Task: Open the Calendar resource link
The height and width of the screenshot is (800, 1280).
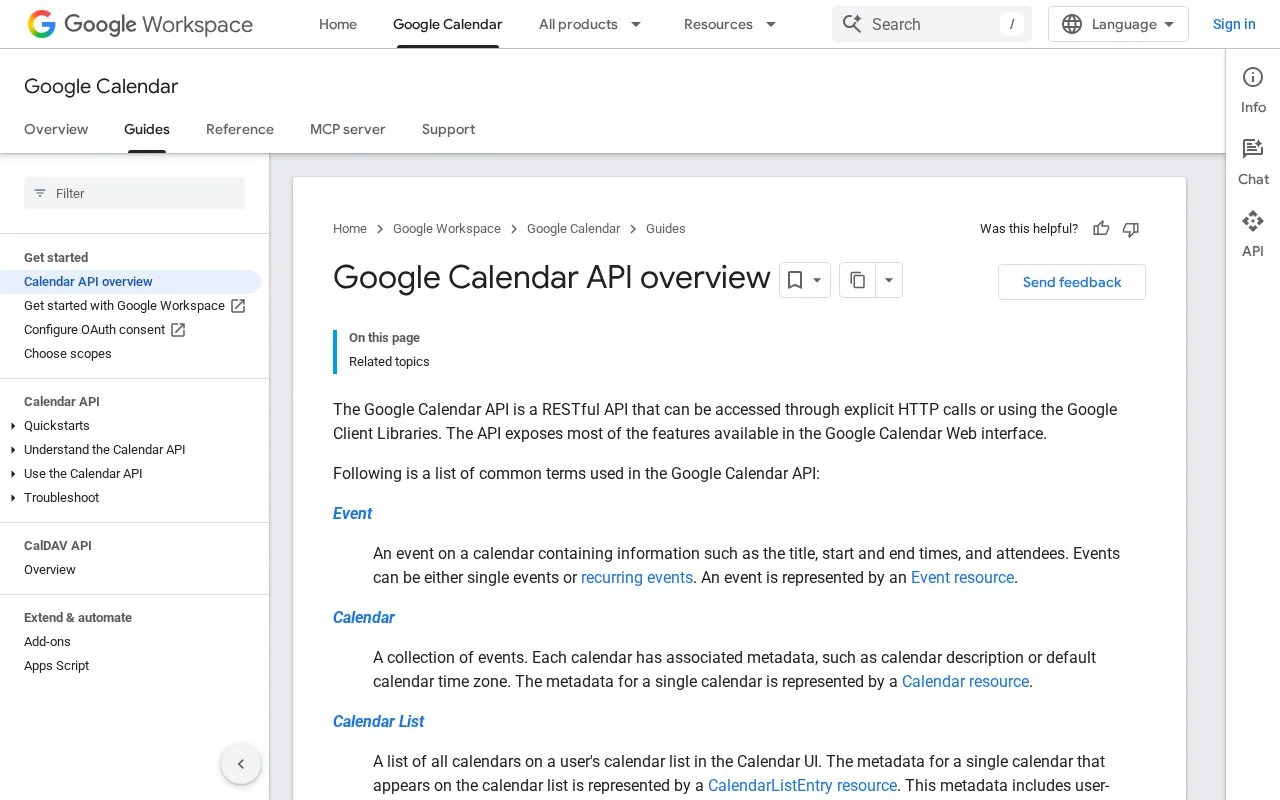Action: [x=965, y=681]
